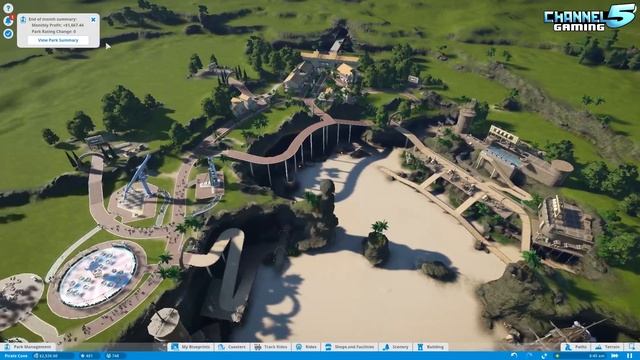Open the Track Rides tab
The height and width of the screenshot is (360, 640).
tap(271, 347)
